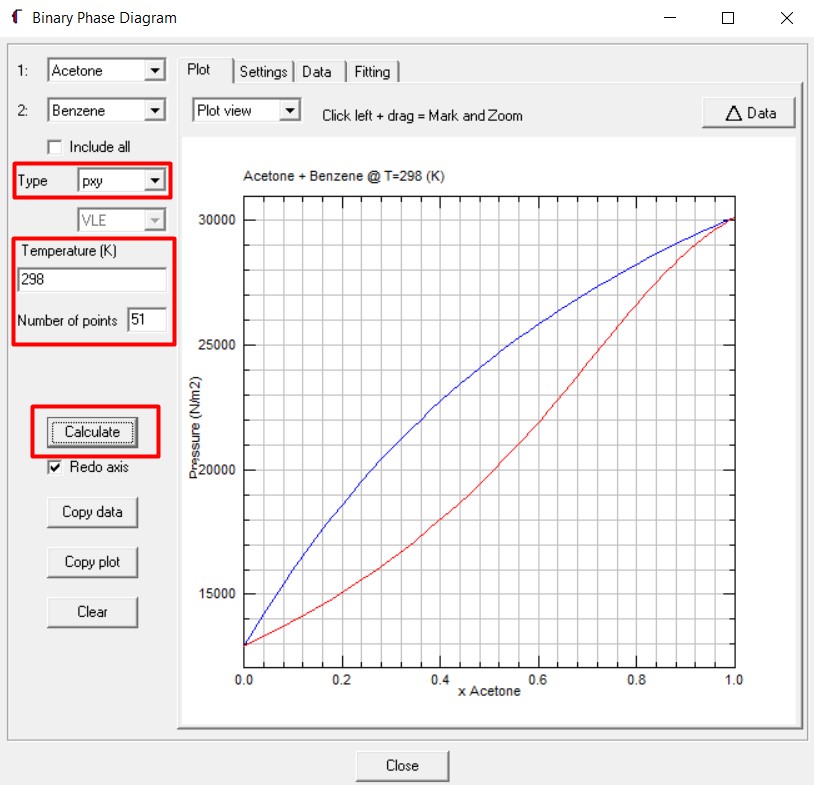Switch to the Settings tab
Image resolution: width=814 pixels, height=785 pixels.
tap(263, 72)
